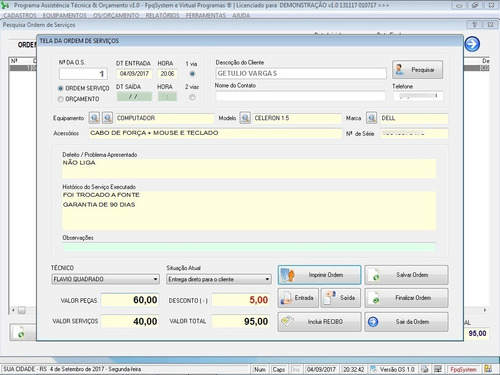The height and width of the screenshot is (375, 500).
Task: Open the RELATÓRIOS menu
Action: tap(162, 15)
